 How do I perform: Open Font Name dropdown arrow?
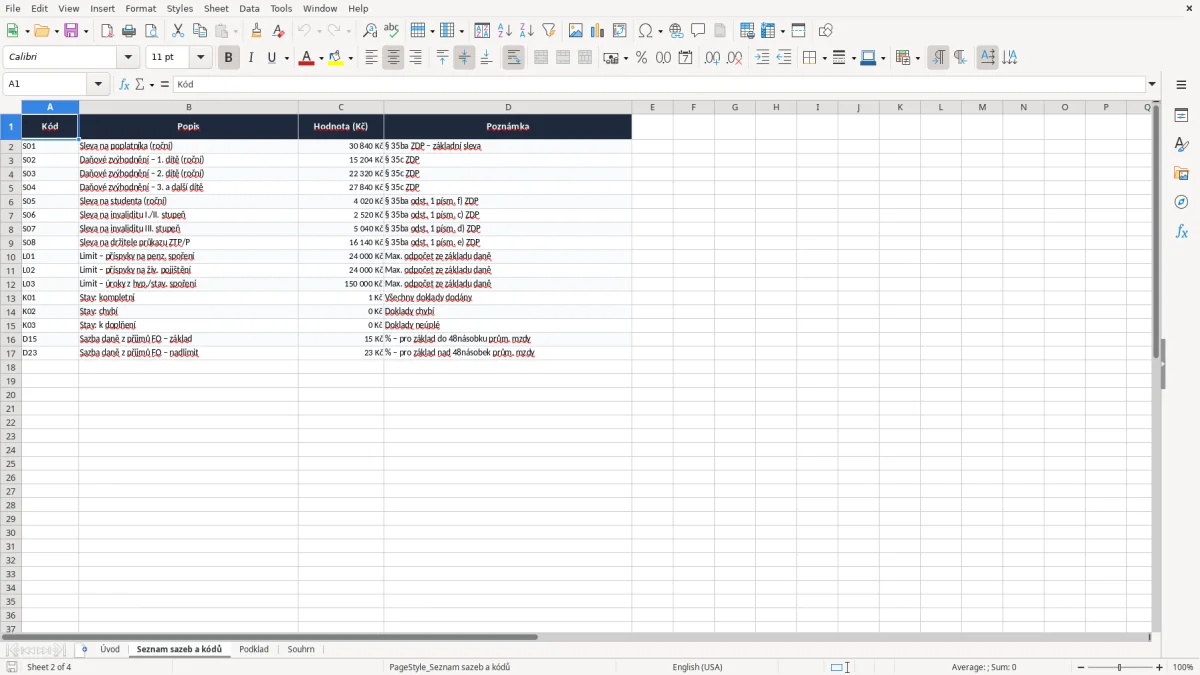click(x=128, y=58)
